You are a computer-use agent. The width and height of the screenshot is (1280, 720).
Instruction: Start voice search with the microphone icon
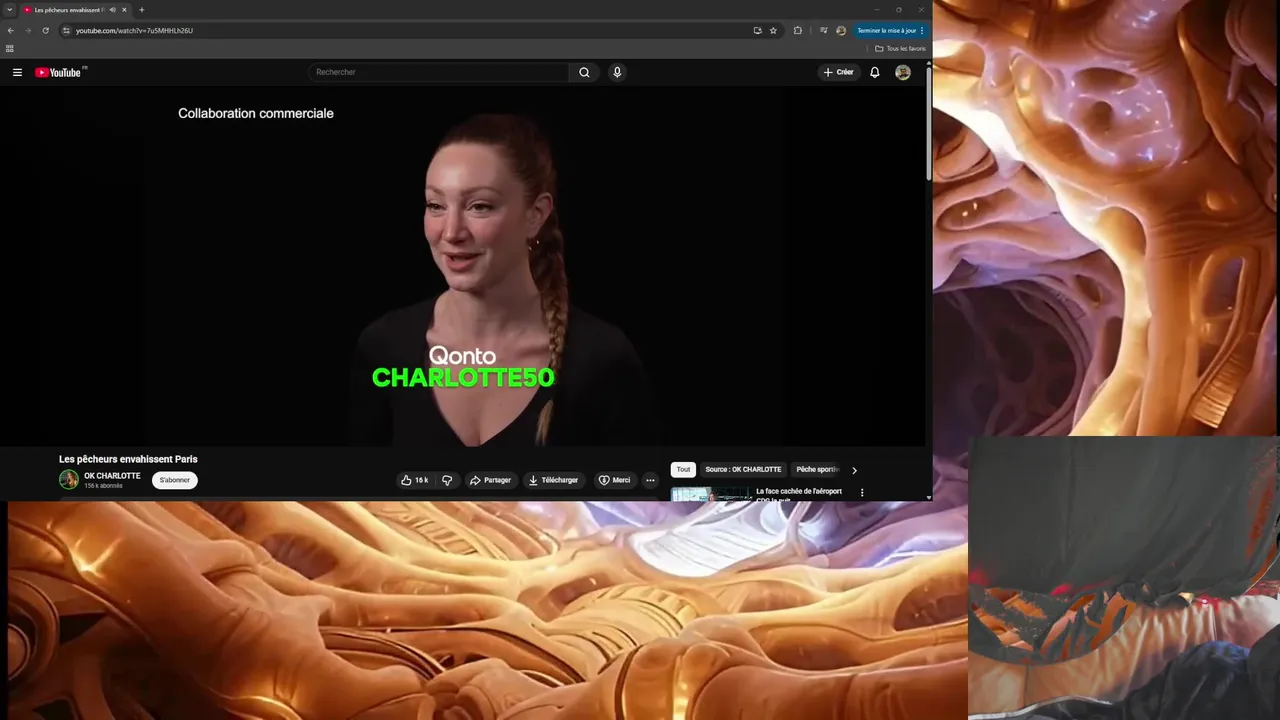point(617,72)
